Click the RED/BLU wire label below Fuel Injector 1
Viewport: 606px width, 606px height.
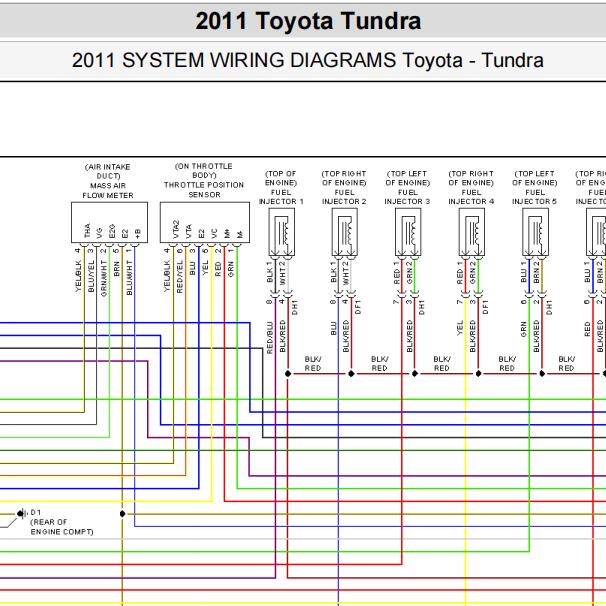point(270,337)
